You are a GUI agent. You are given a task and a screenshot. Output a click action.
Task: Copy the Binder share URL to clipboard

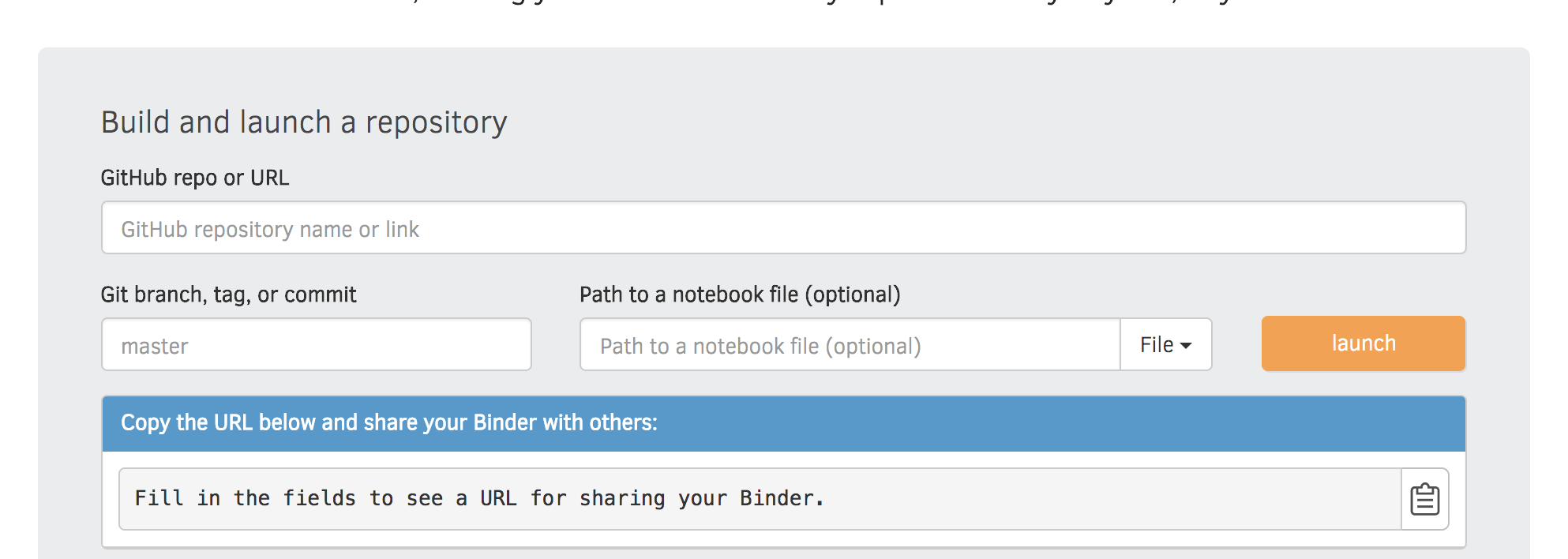point(1424,499)
